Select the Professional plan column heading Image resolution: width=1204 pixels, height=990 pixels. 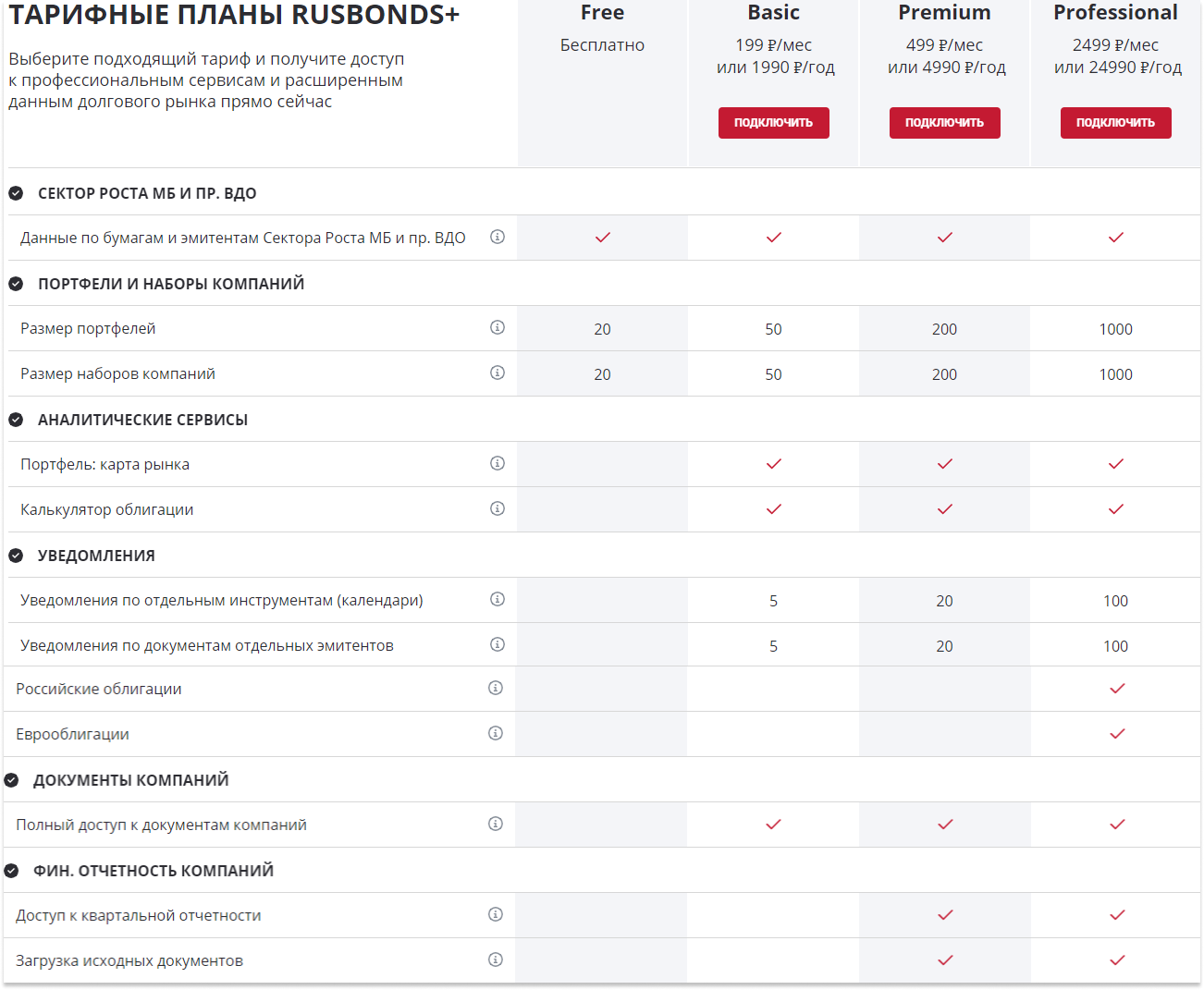click(1116, 13)
